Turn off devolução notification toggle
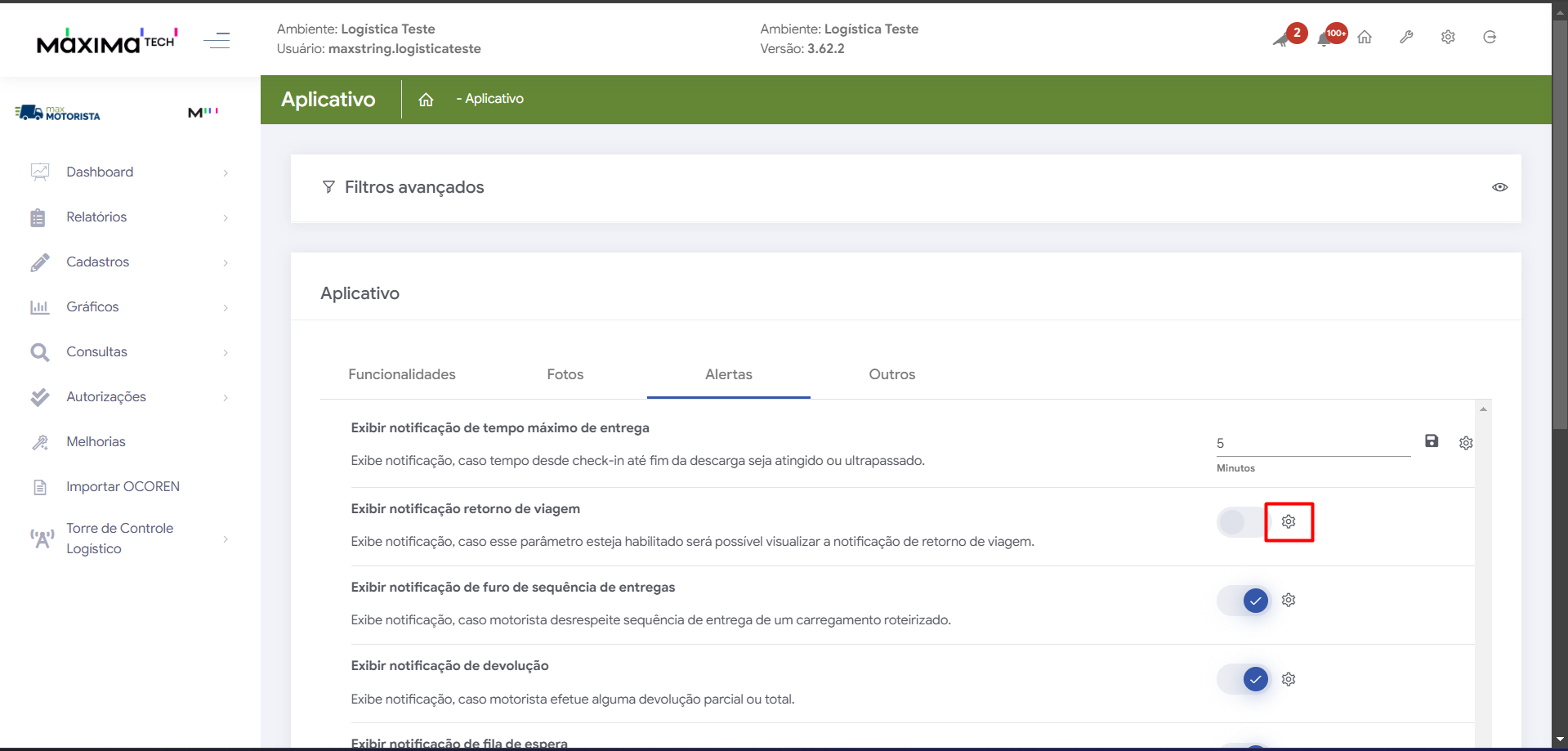1568x751 pixels. pos(1245,679)
